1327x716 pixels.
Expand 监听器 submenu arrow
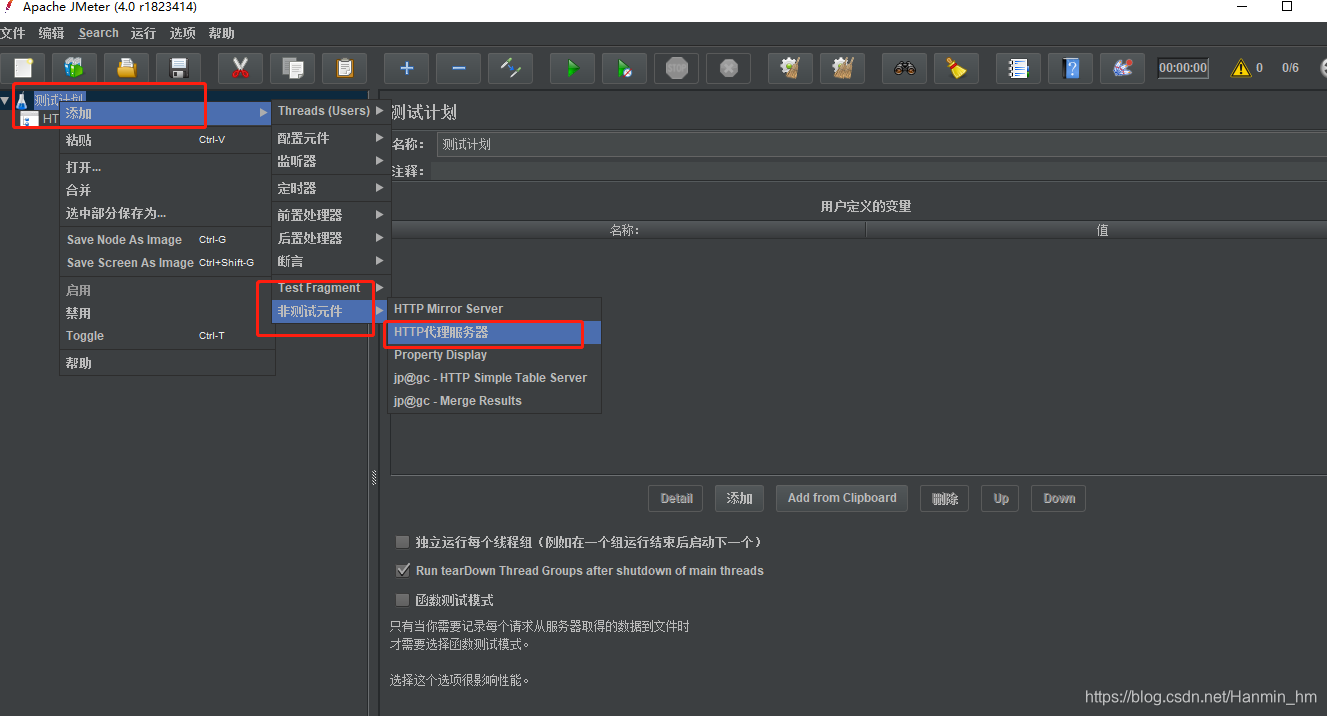(x=379, y=161)
